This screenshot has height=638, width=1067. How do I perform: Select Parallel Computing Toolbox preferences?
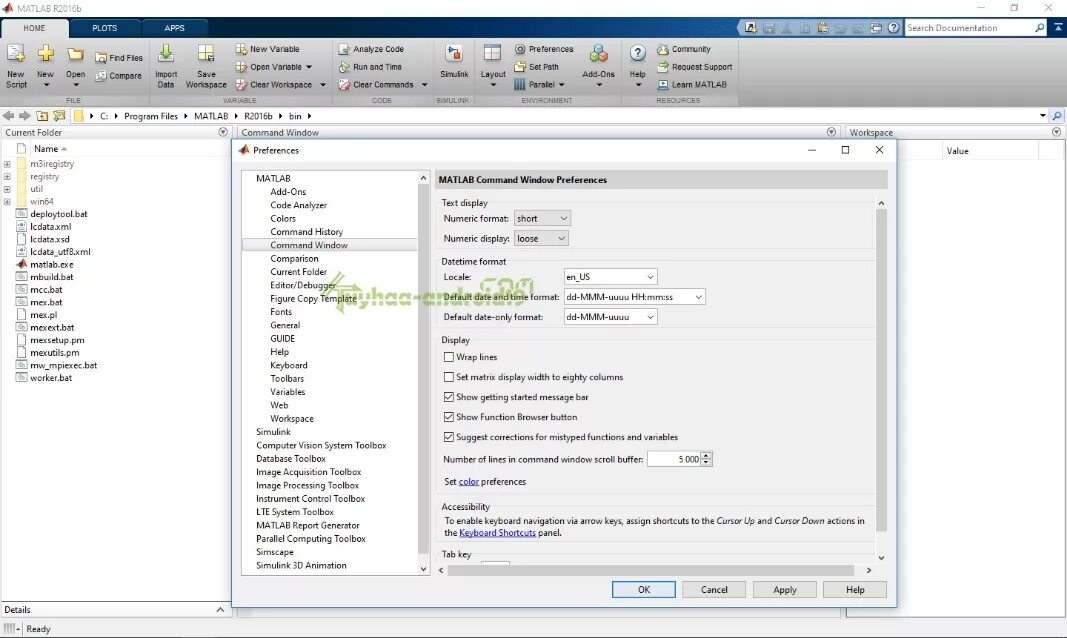coord(311,539)
